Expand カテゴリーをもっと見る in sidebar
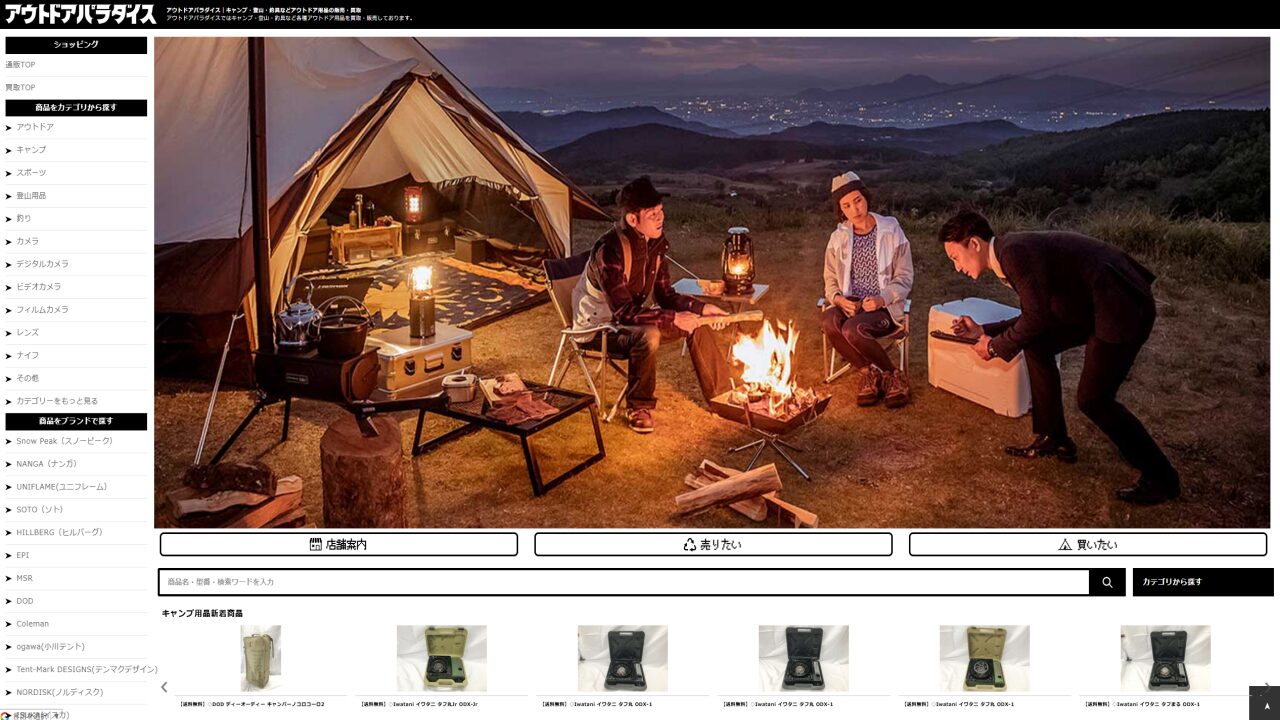The height and width of the screenshot is (720, 1280). click(57, 401)
